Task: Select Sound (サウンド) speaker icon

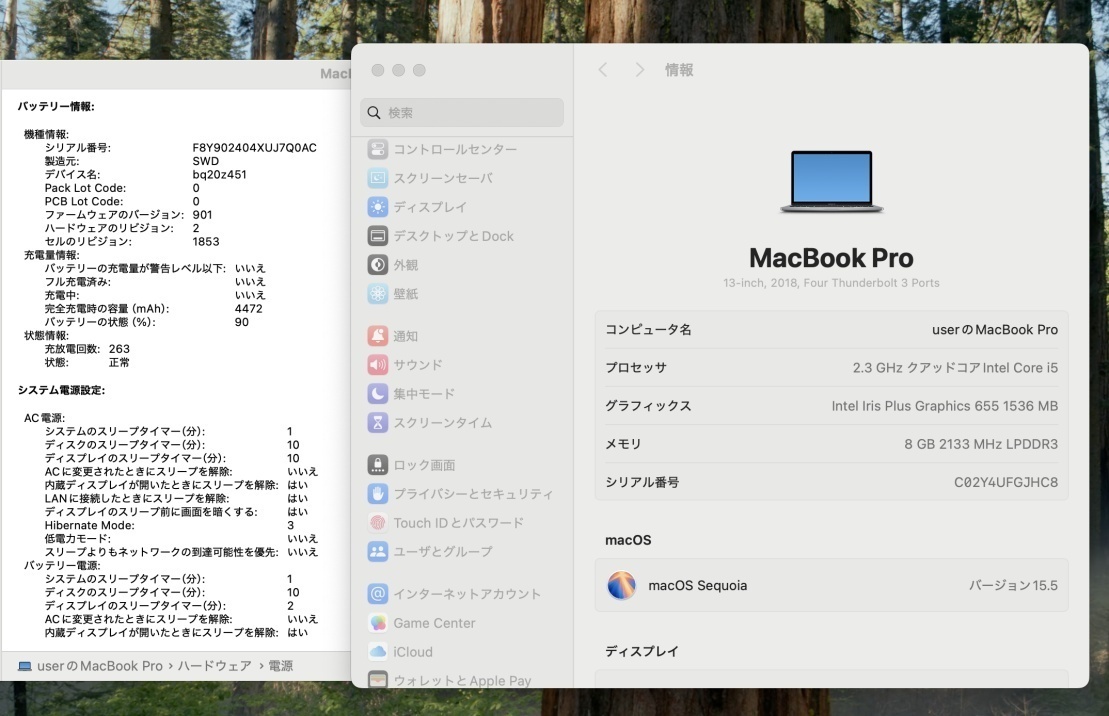Action: click(x=378, y=365)
